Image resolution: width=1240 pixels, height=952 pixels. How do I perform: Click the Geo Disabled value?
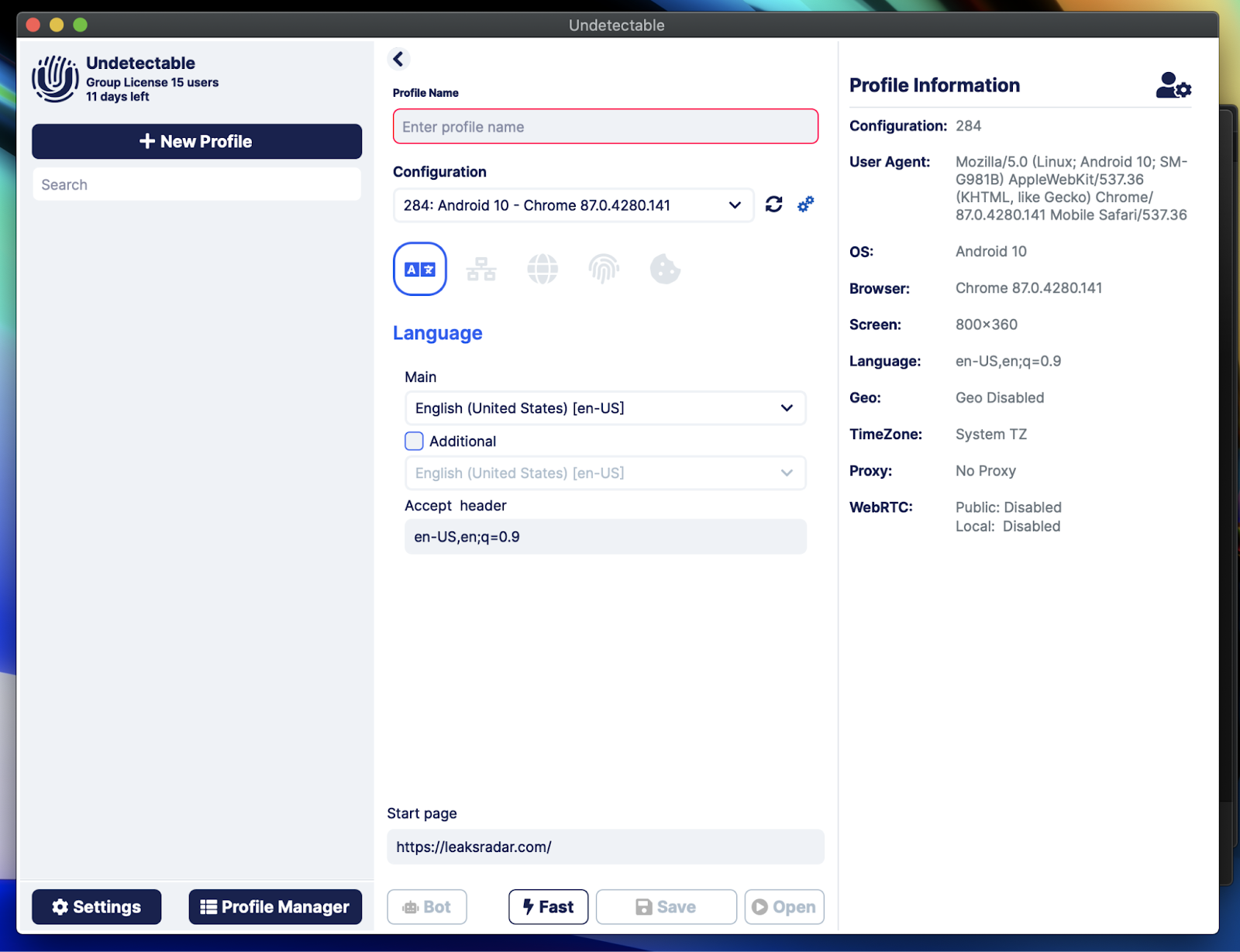pos(1000,397)
